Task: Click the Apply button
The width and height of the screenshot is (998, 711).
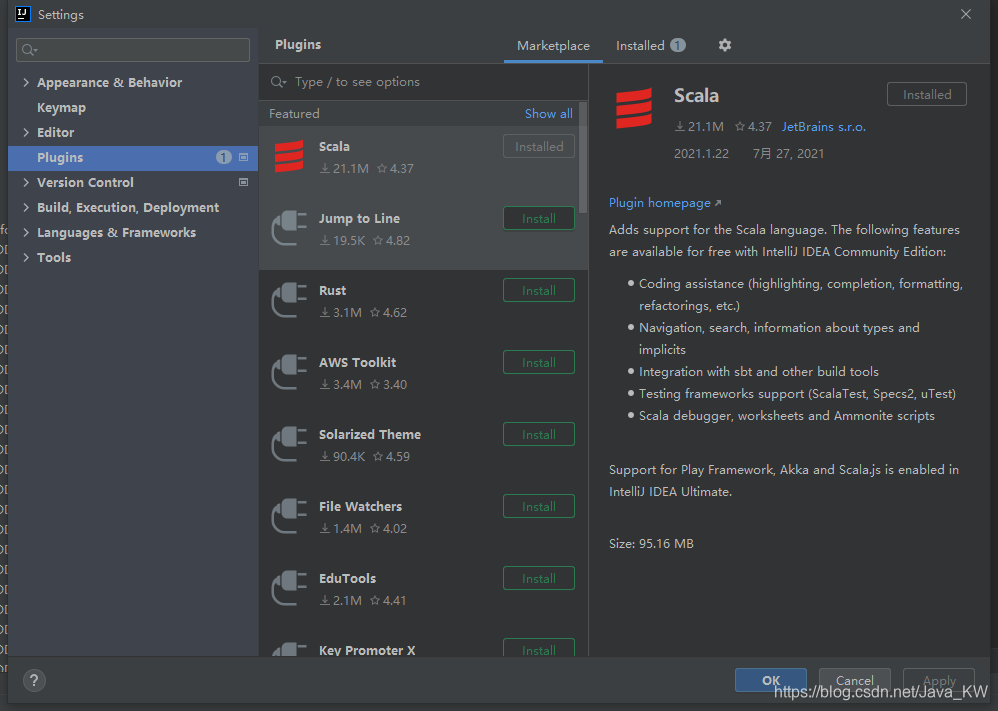Action: tap(939, 680)
